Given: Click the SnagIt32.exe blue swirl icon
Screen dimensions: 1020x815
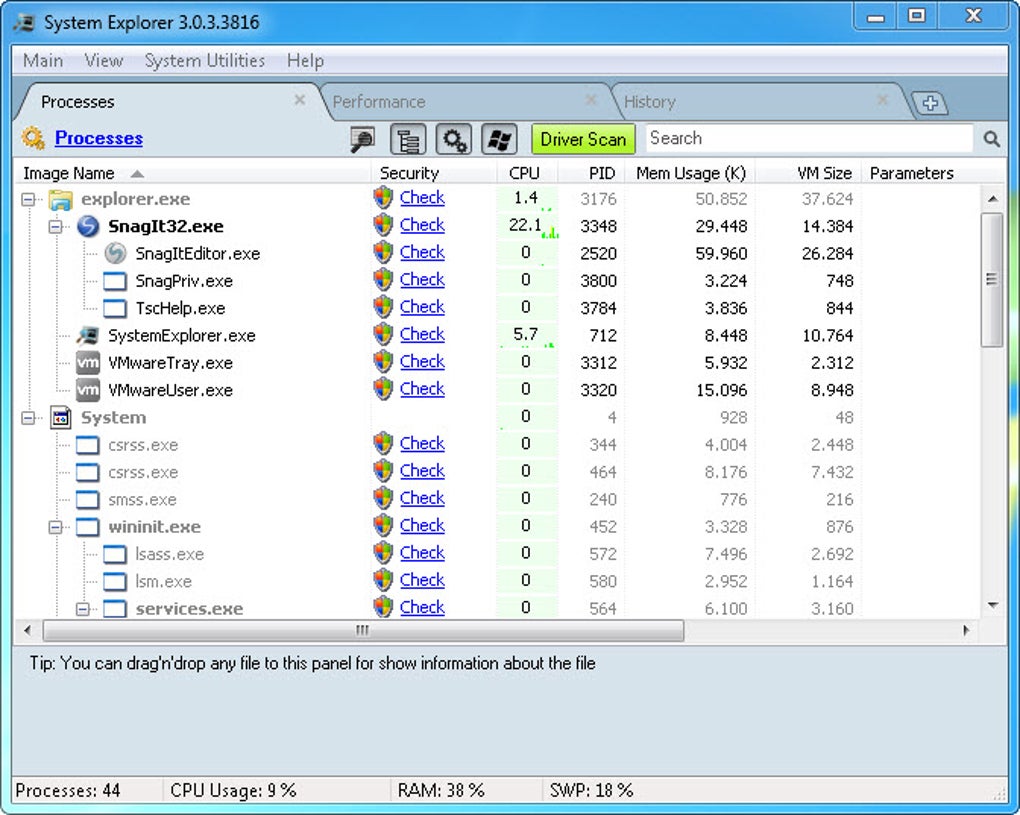Looking at the screenshot, I should tap(88, 226).
